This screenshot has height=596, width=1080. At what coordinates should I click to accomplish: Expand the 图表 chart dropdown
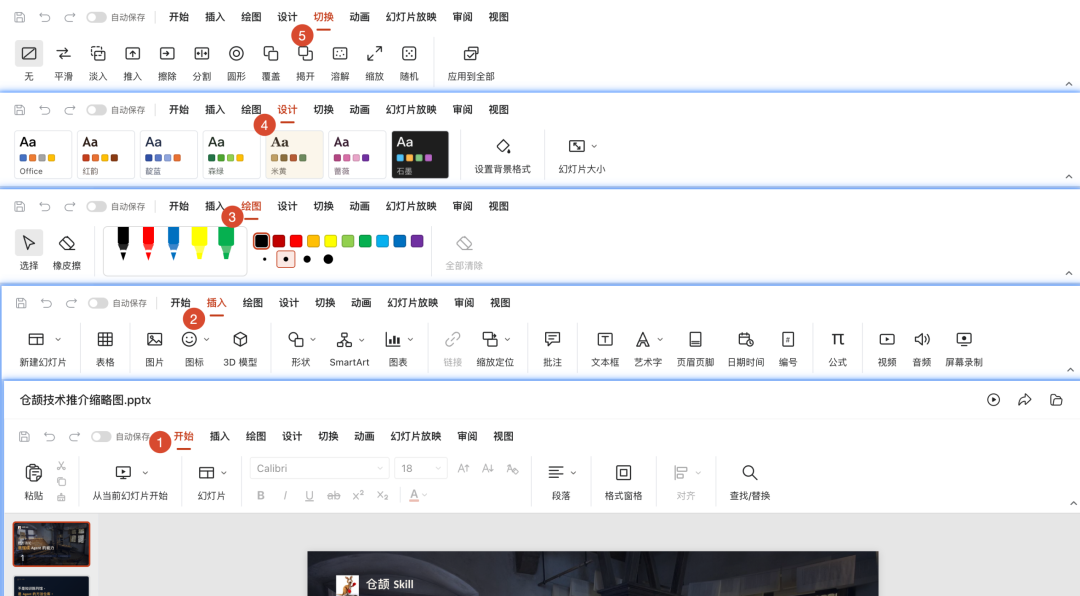pyautogui.click(x=411, y=339)
